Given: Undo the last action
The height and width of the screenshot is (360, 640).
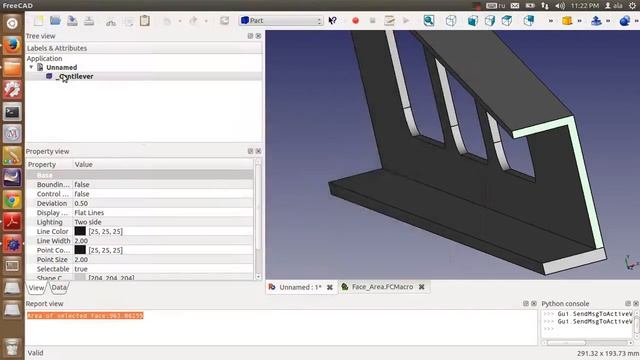Looking at the screenshot, I should pyautogui.click(x=167, y=20).
